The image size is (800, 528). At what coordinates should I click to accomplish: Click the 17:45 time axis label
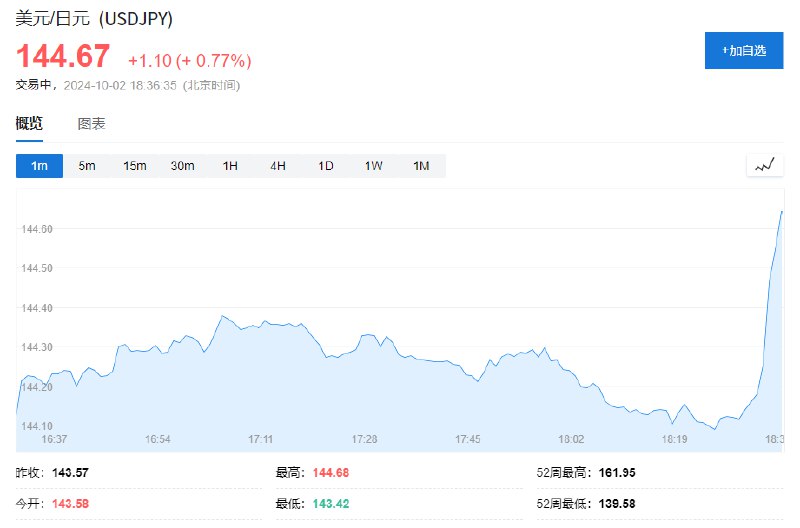[468, 439]
